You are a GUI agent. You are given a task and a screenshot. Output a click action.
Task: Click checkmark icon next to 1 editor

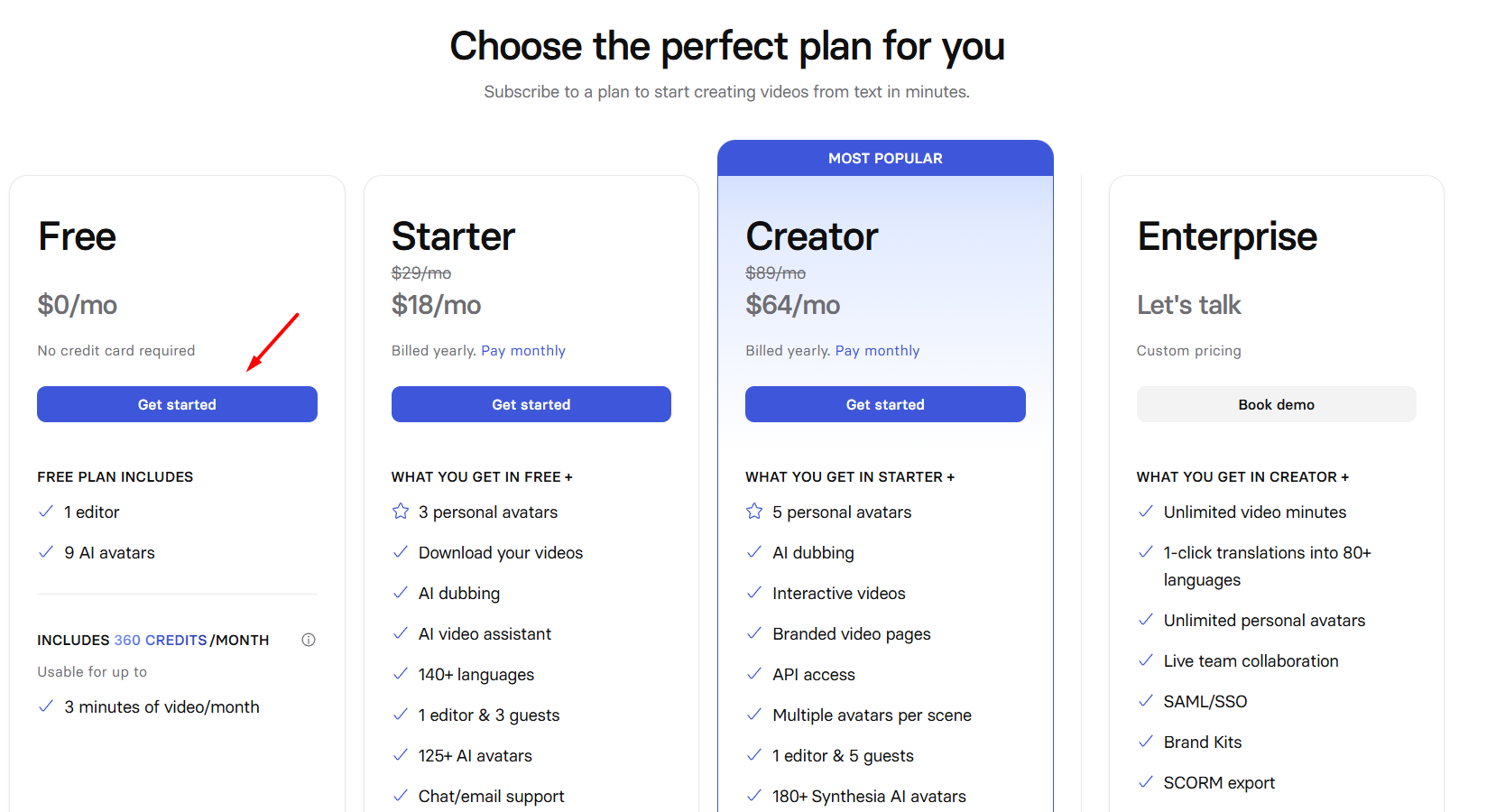tap(46, 512)
